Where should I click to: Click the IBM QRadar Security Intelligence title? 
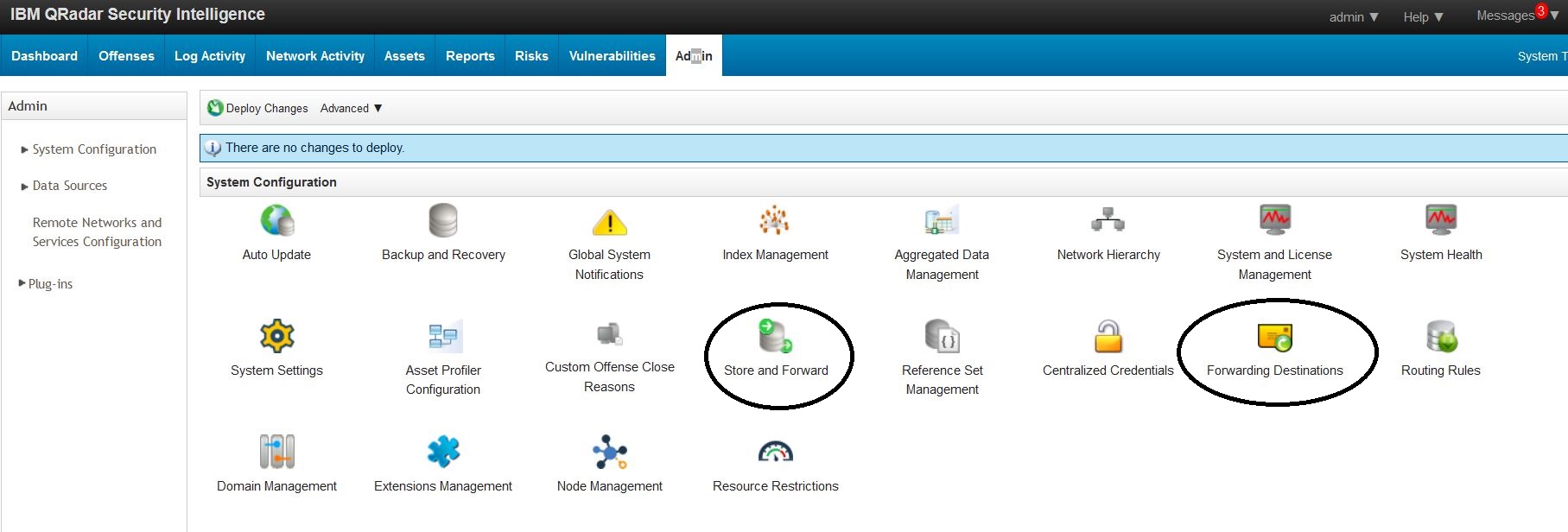pos(137,15)
